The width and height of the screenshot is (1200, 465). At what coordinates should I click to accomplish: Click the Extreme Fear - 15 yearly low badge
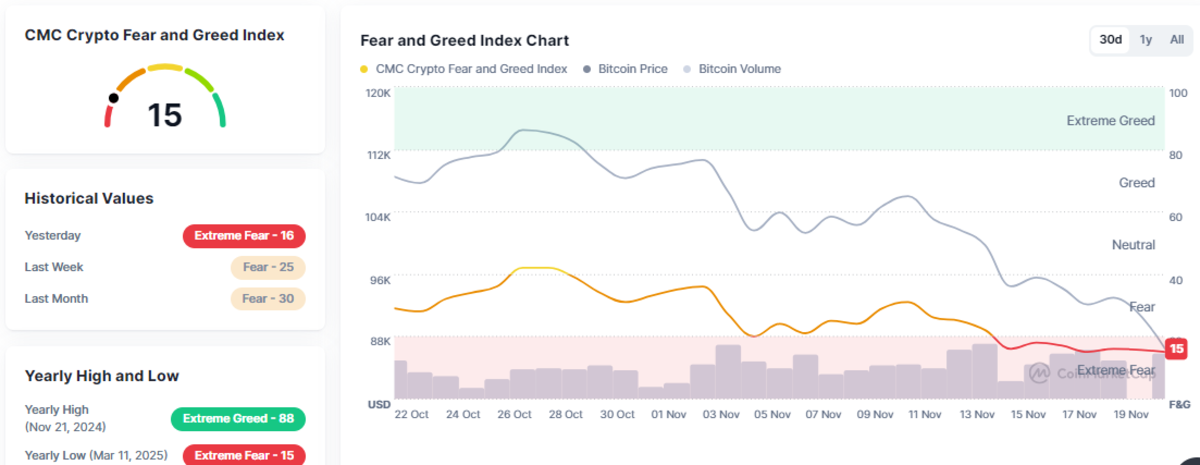[244, 455]
